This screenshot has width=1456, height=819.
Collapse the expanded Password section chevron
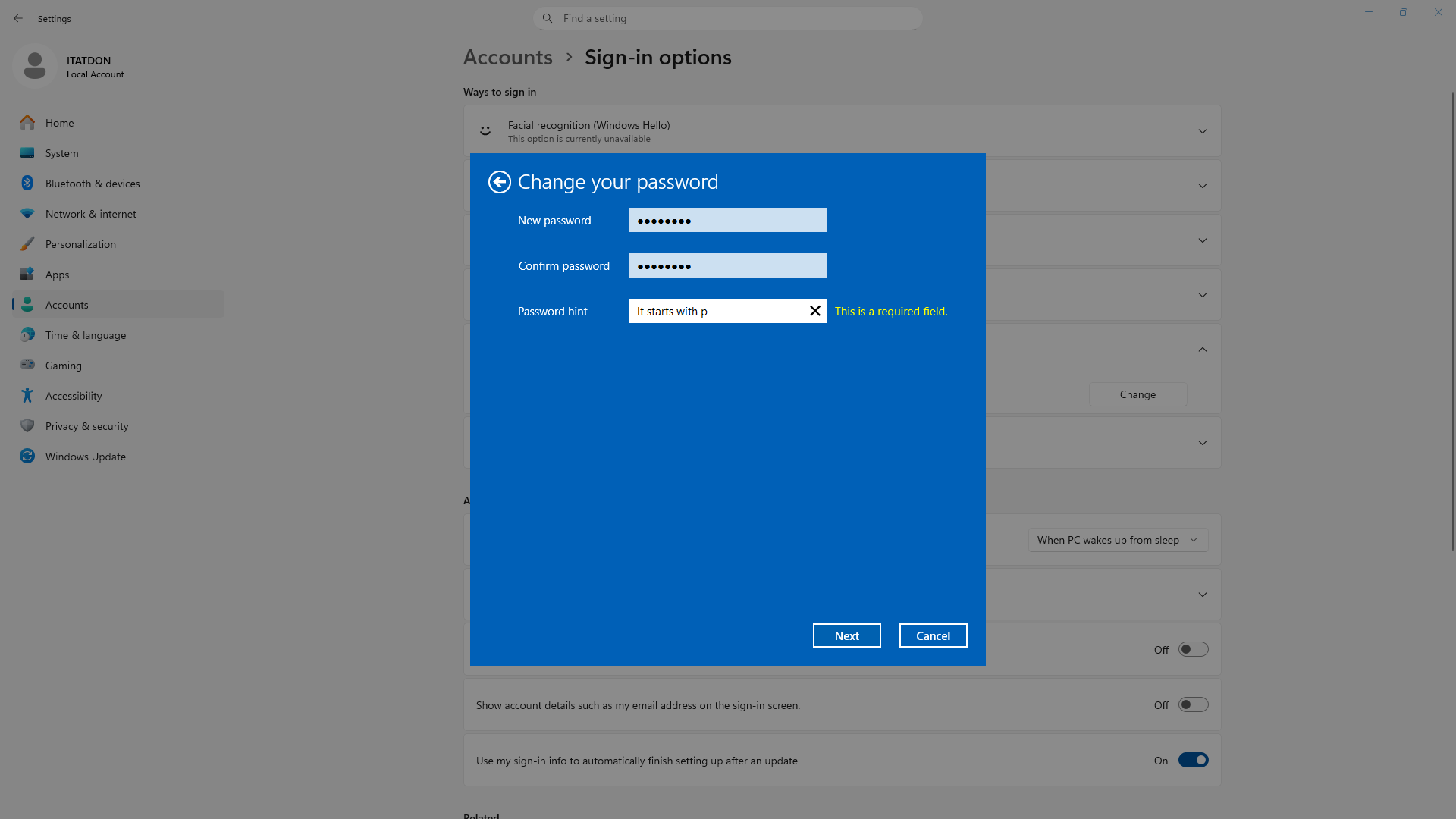[x=1202, y=350]
